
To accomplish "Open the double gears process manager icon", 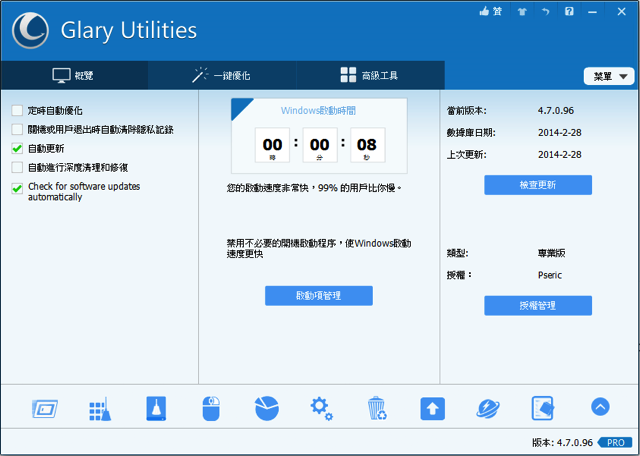I will coord(322,409).
